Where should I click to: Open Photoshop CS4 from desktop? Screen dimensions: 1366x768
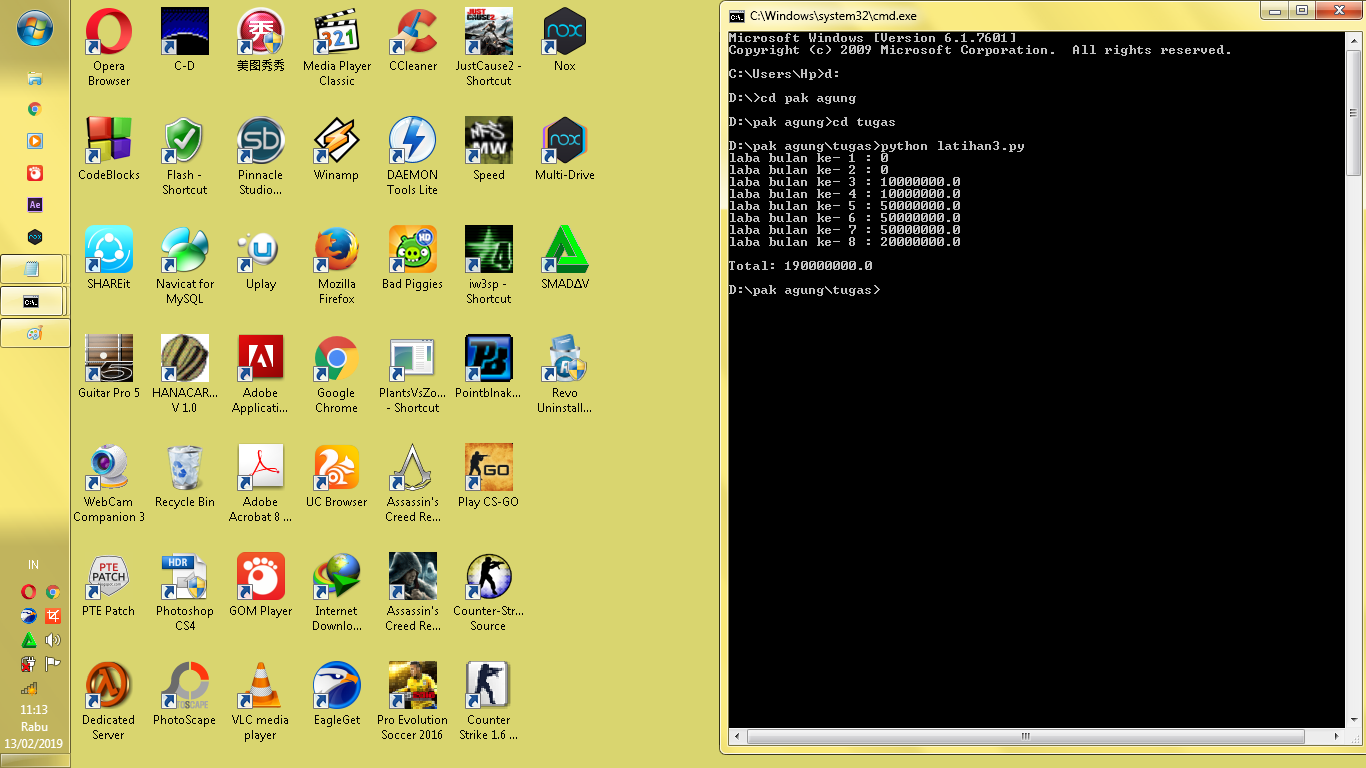coord(184,575)
